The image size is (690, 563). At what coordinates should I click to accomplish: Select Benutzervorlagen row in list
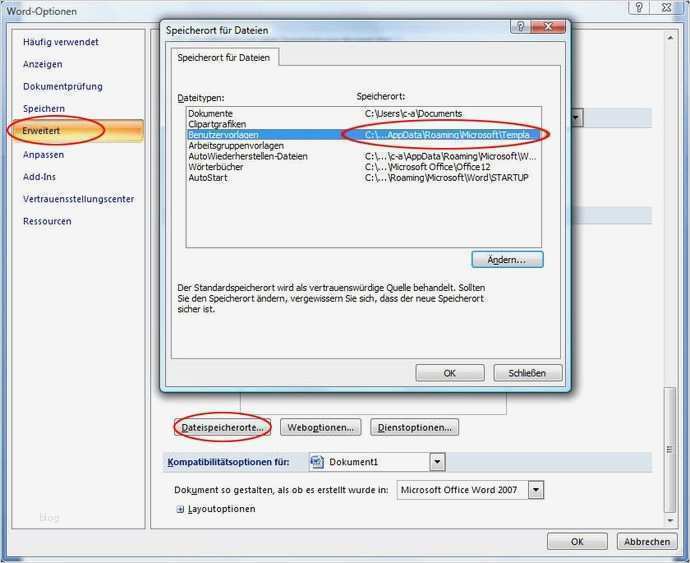point(363,135)
